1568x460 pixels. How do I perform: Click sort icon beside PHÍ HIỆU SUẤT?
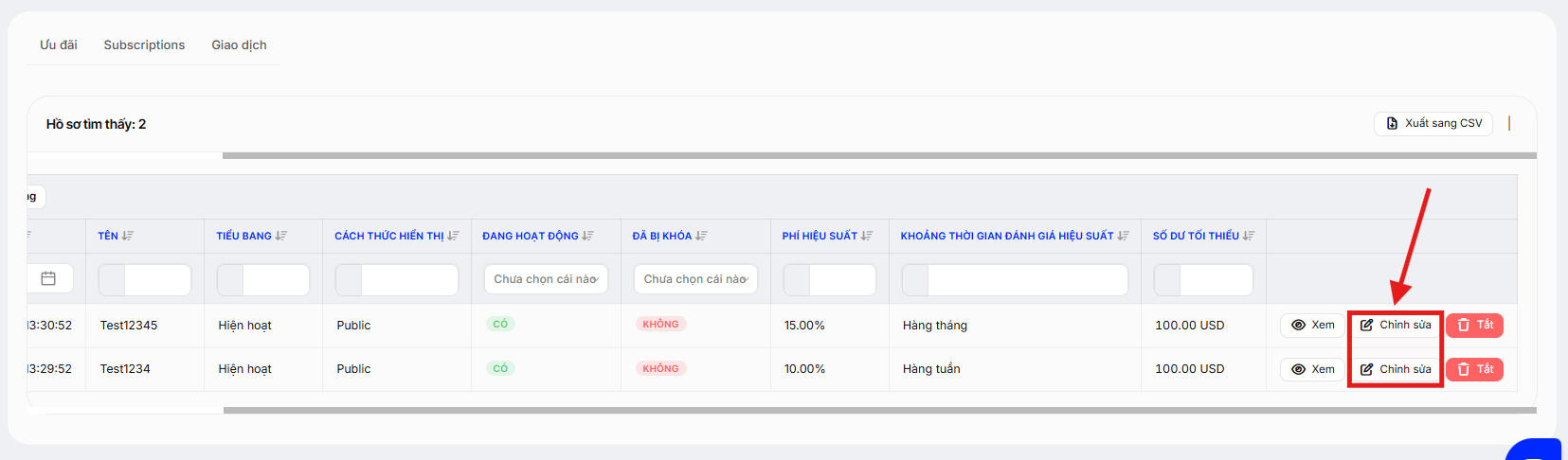(867, 236)
